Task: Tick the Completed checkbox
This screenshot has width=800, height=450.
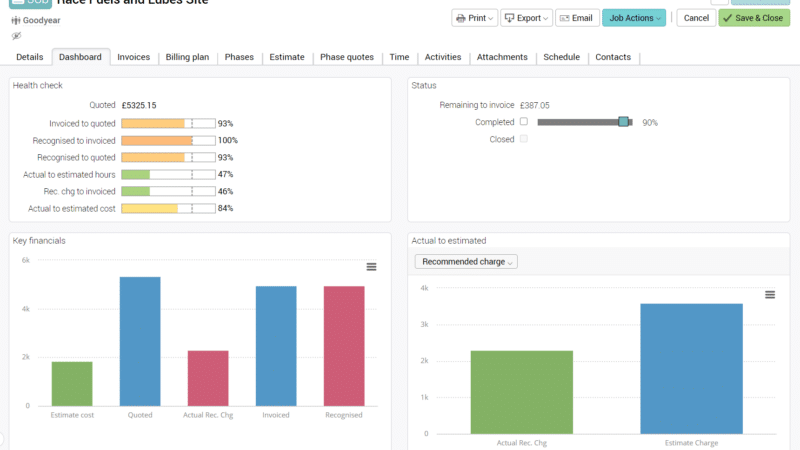Action: [x=523, y=121]
